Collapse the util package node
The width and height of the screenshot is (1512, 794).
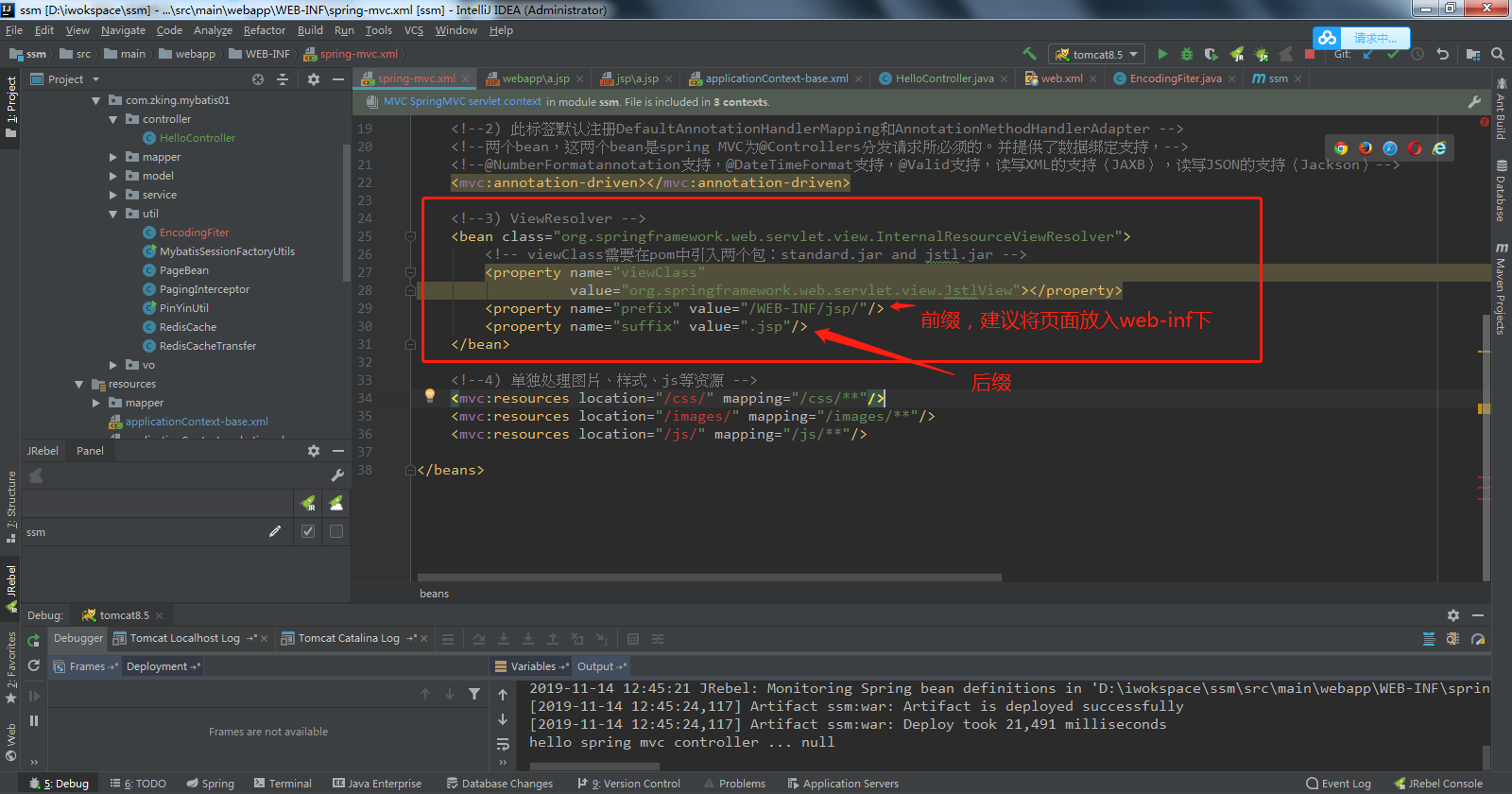coord(113,214)
